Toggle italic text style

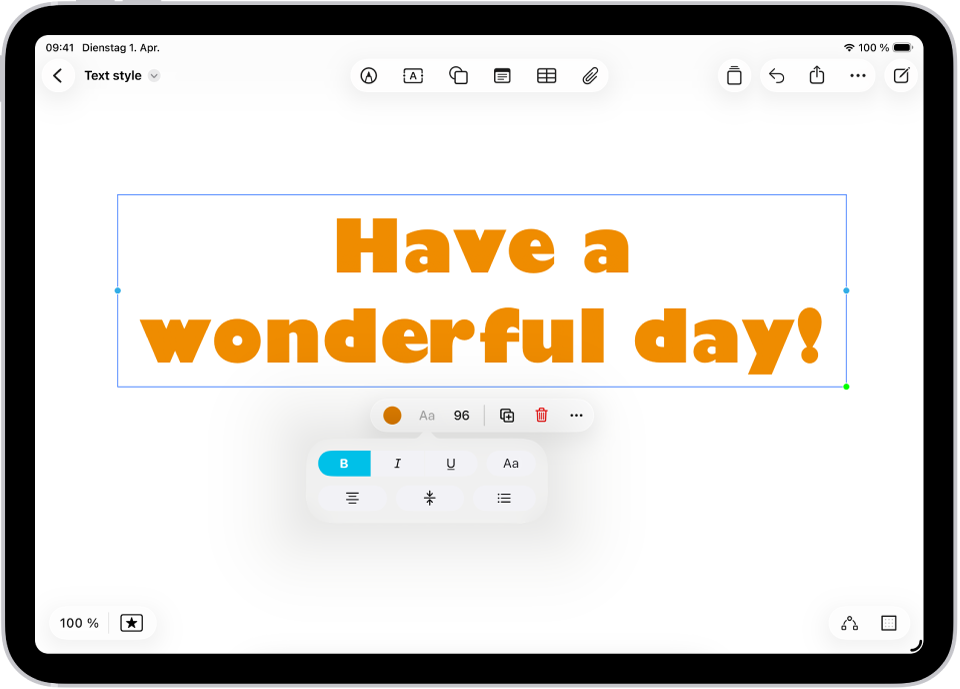coord(397,464)
